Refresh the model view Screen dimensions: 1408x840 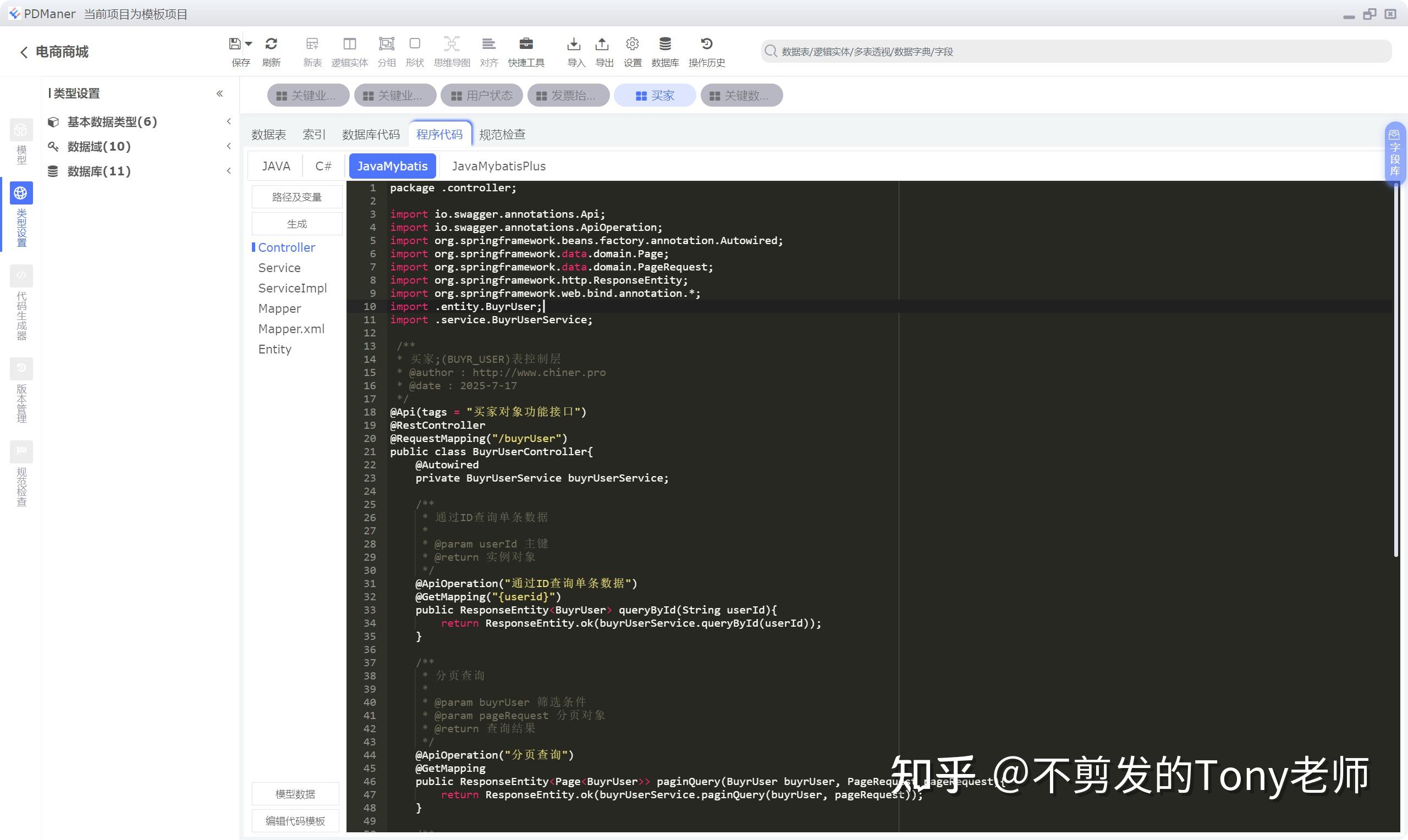[x=272, y=51]
